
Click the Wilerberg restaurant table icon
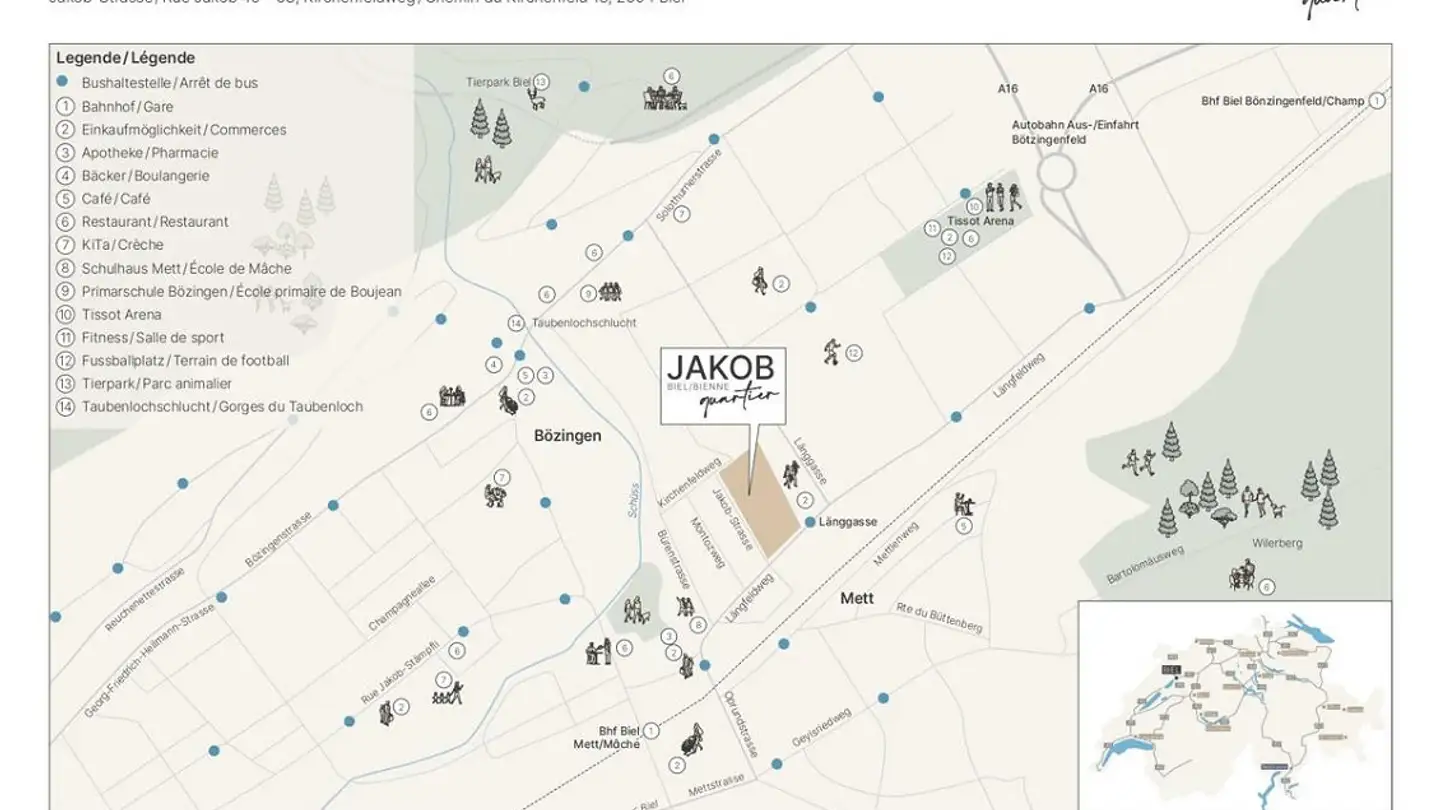1242,576
